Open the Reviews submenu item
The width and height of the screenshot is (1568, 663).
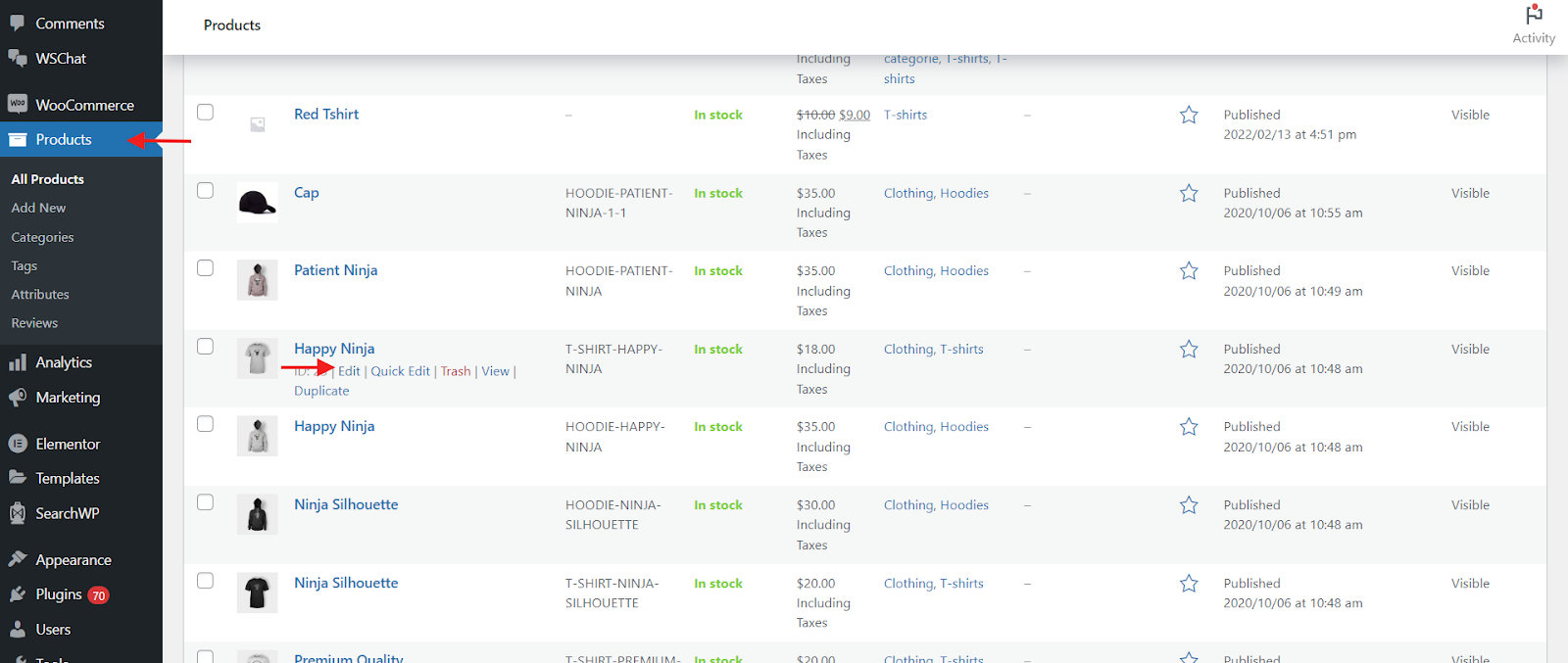(x=34, y=322)
